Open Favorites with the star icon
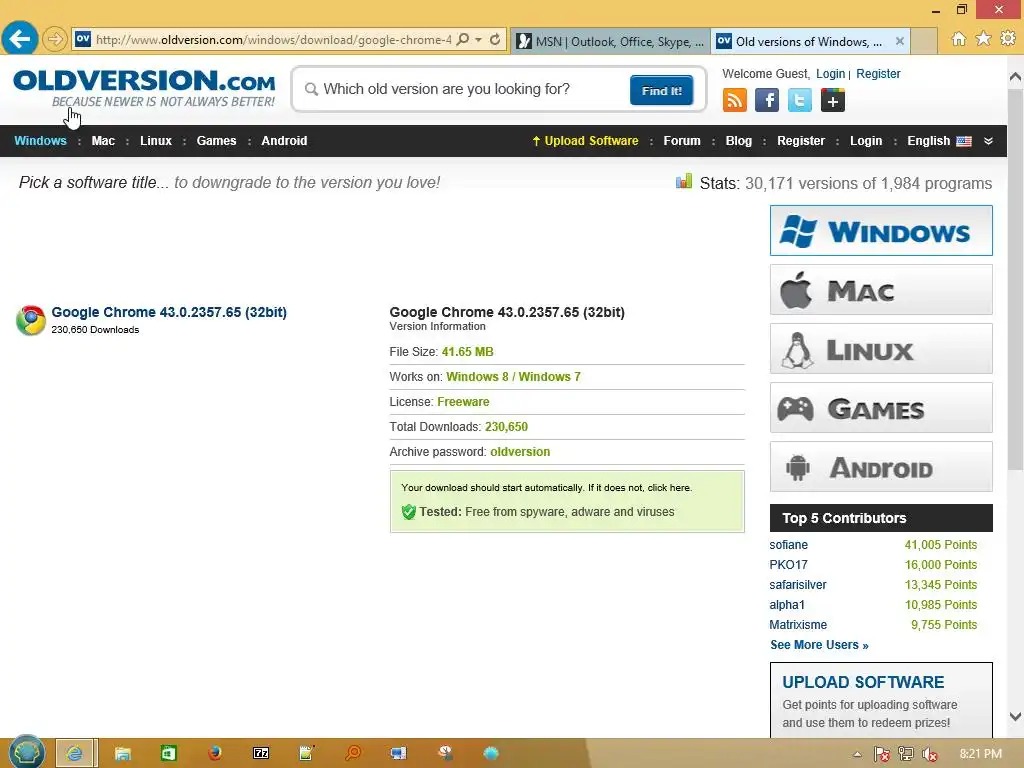1024x768 pixels. pyautogui.click(x=983, y=39)
